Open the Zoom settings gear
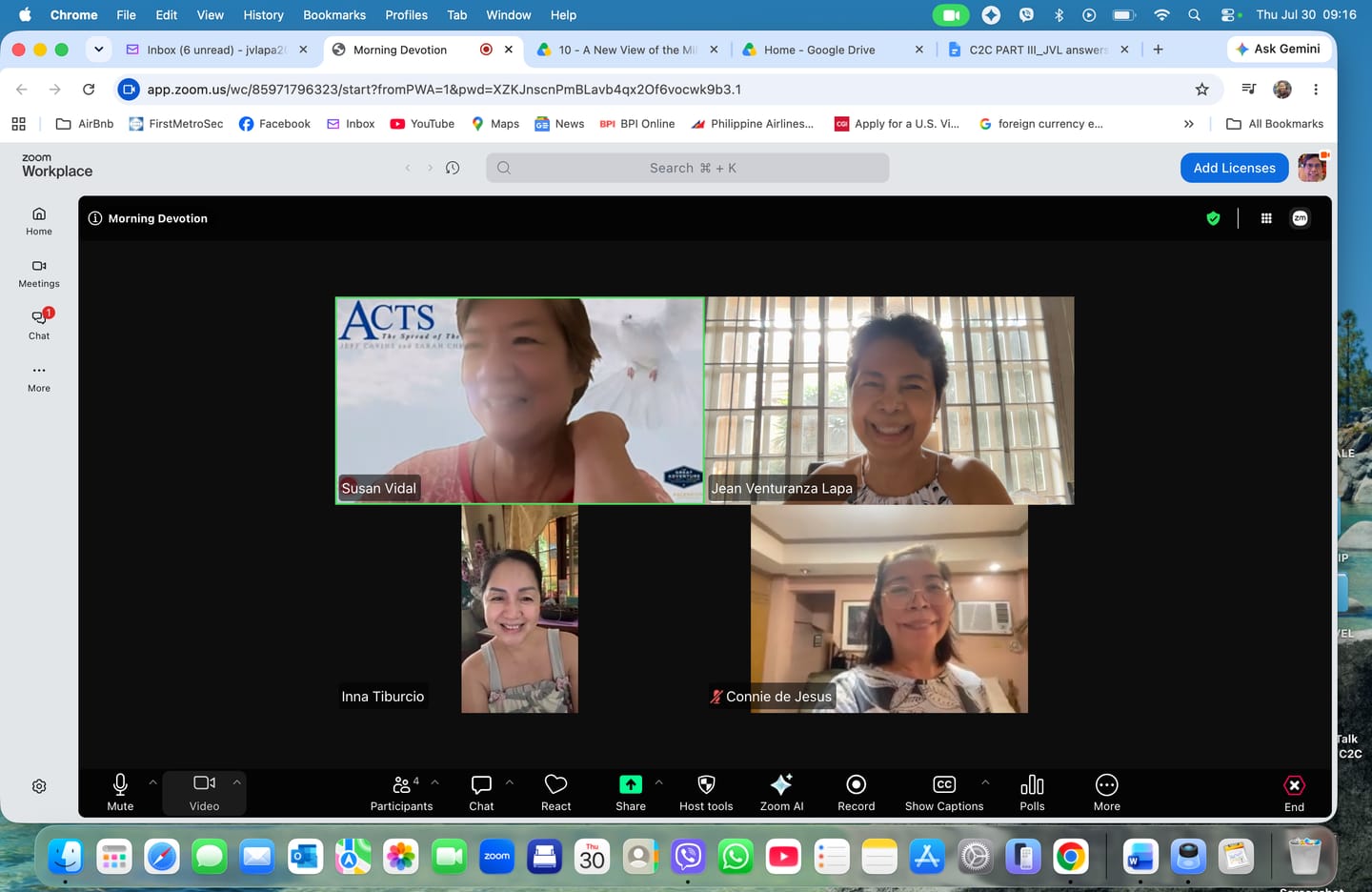 coord(39,786)
